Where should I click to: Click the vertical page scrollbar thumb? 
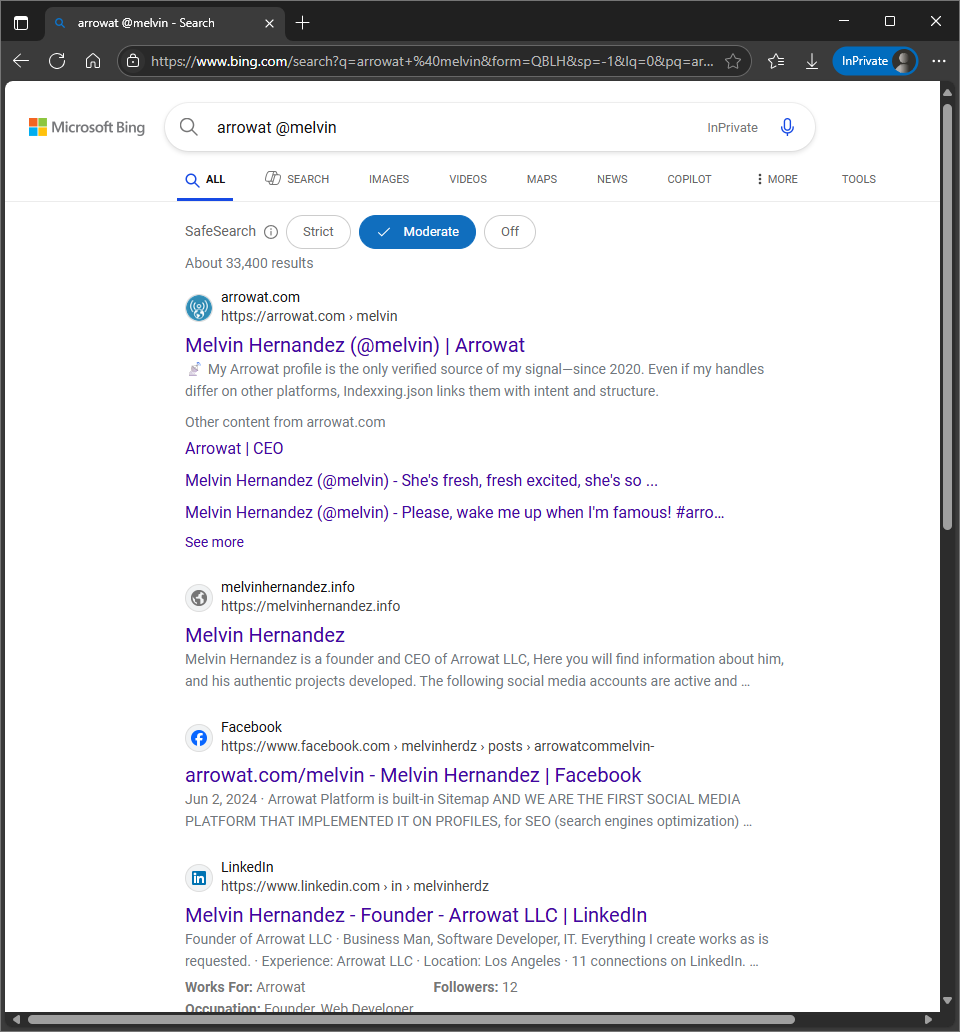tap(947, 316)
